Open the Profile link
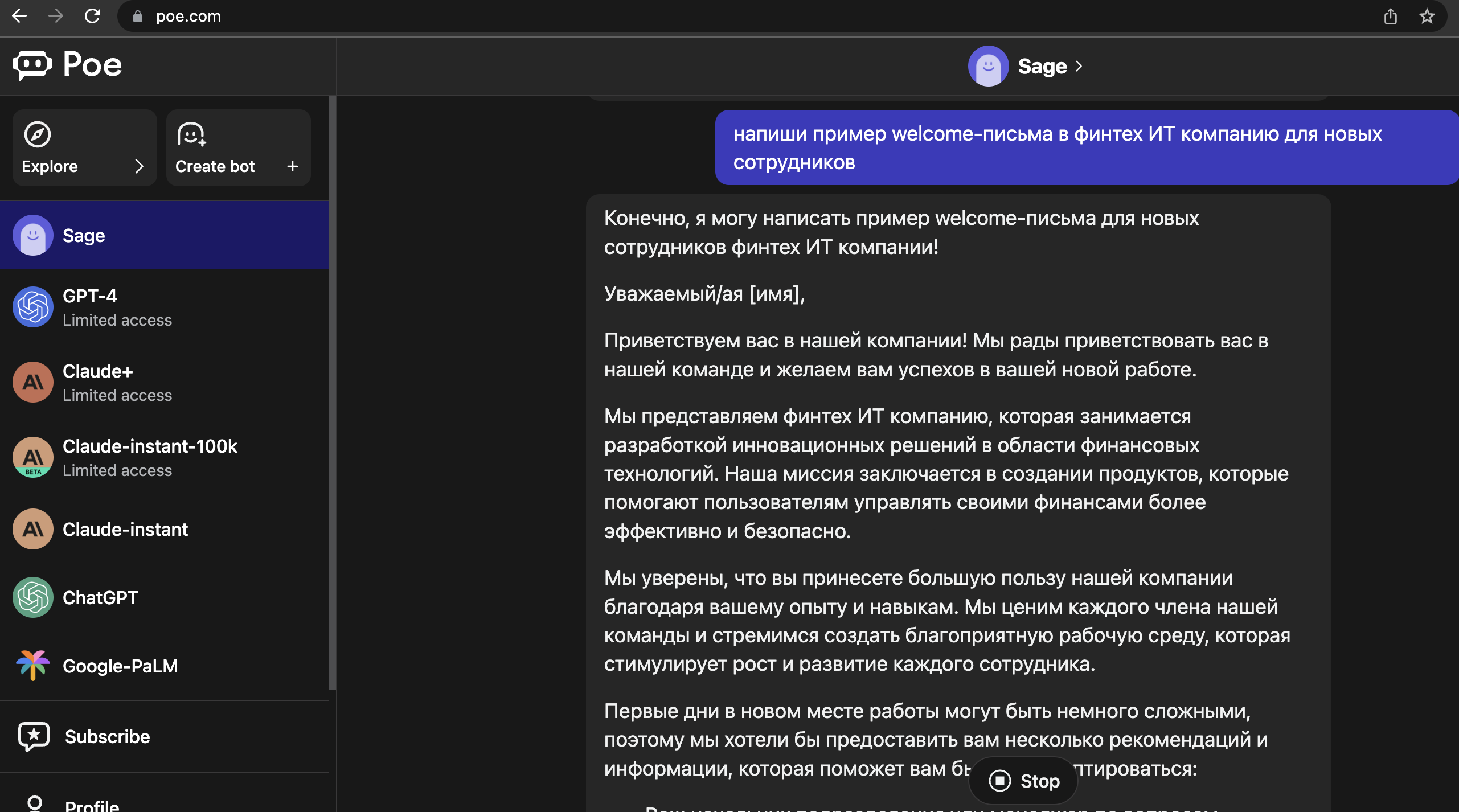Viewport: 1459px width, 812px height. click(92, 804)
